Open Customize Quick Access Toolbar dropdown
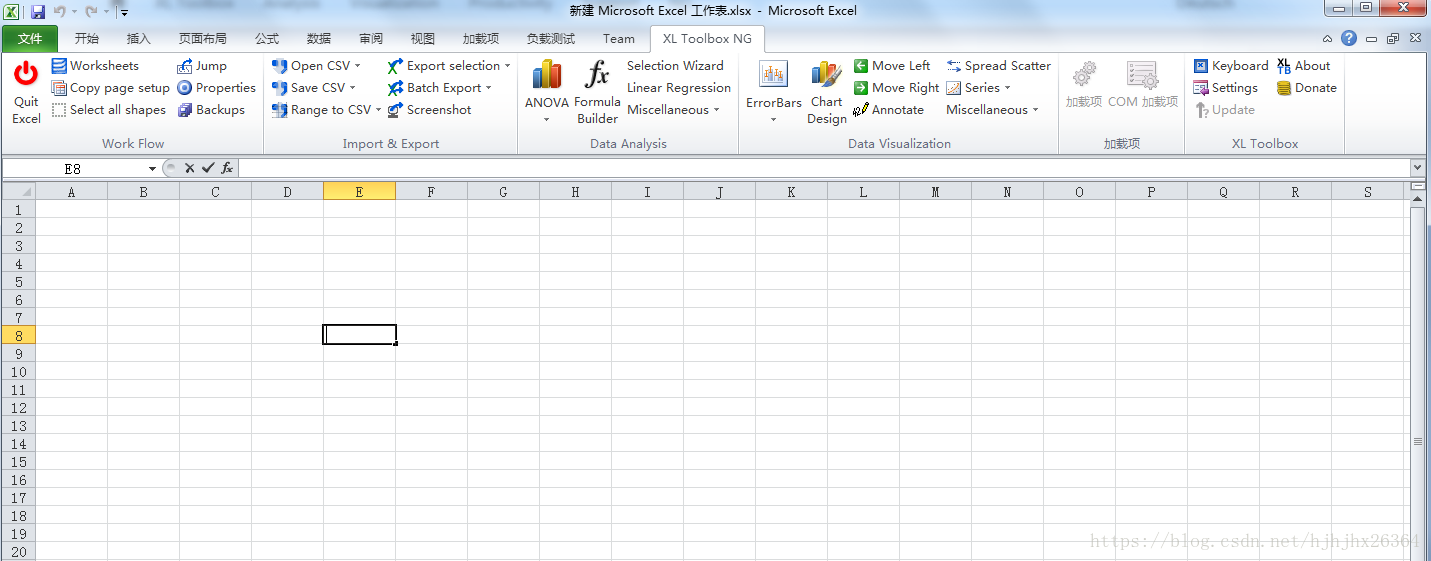This screenshot has width=1431, height=561. pos(124,12)
